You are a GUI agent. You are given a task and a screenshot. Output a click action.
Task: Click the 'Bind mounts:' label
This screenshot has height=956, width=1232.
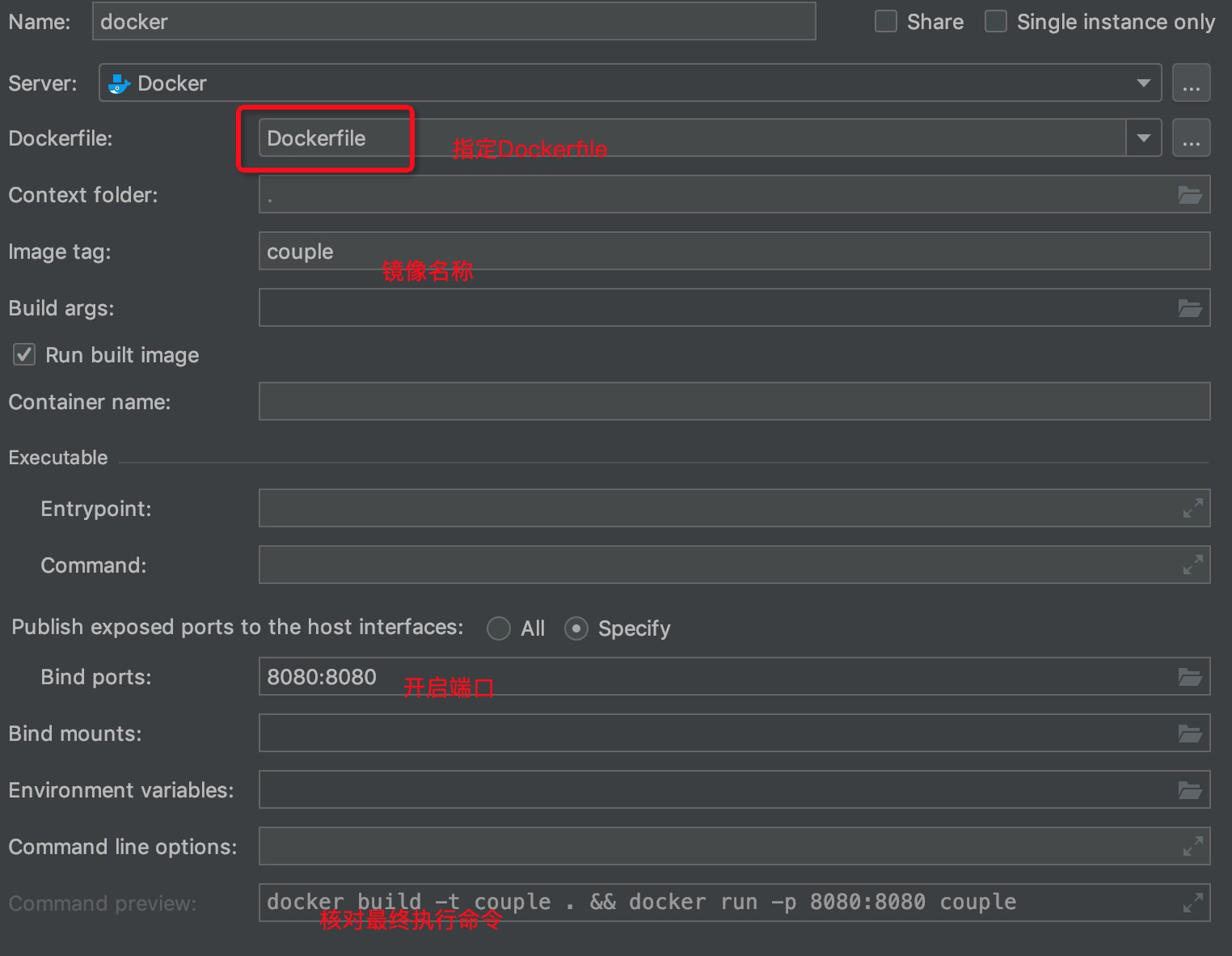pyautogui.click(x=75, y=734)
